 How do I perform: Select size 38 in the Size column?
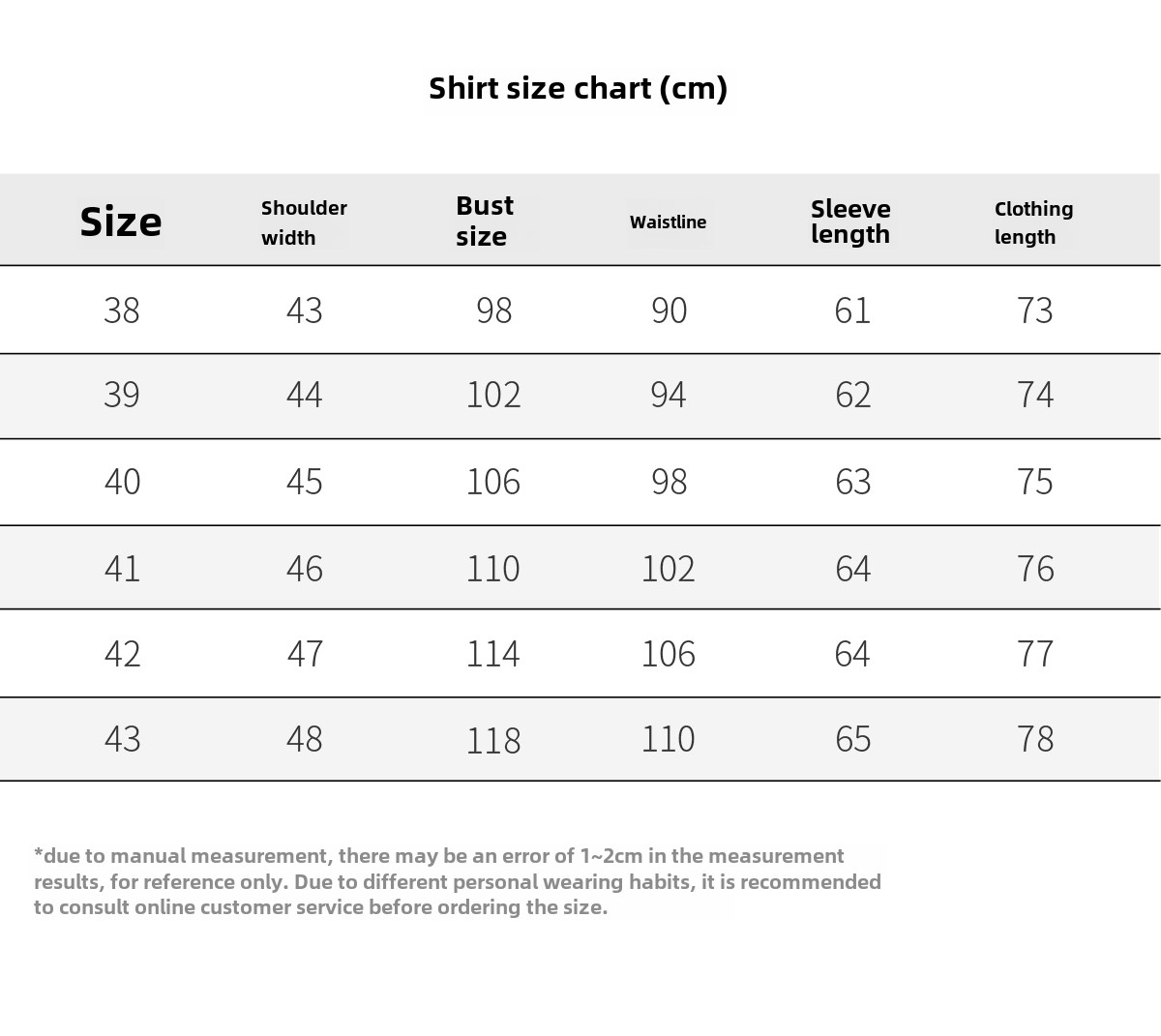click(122, 311)
